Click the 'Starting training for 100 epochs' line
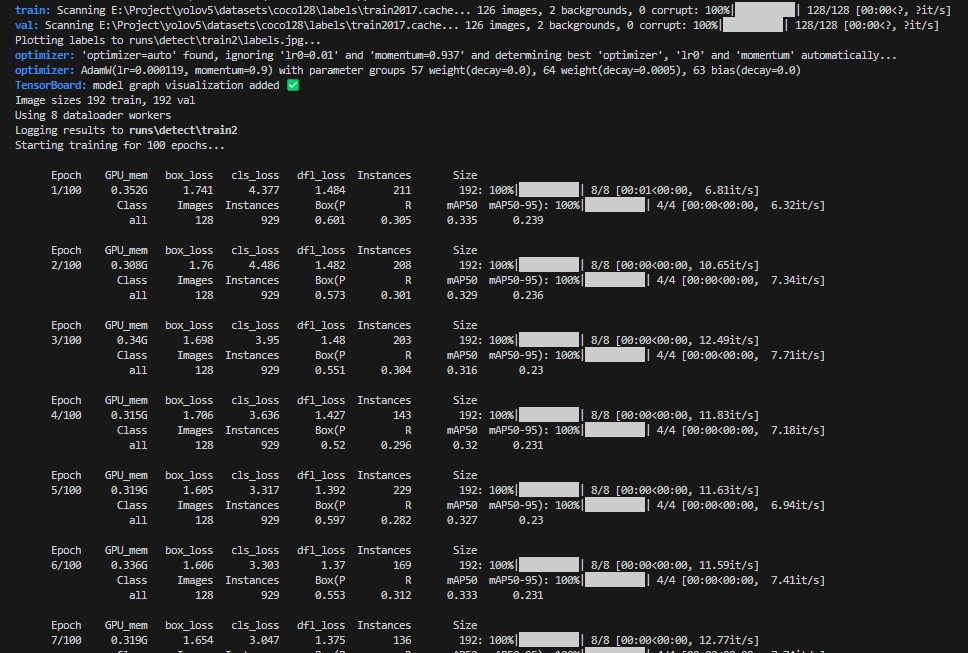Image resolution: width=968 pixels, height=653 pixels. [x=119, y=146]
